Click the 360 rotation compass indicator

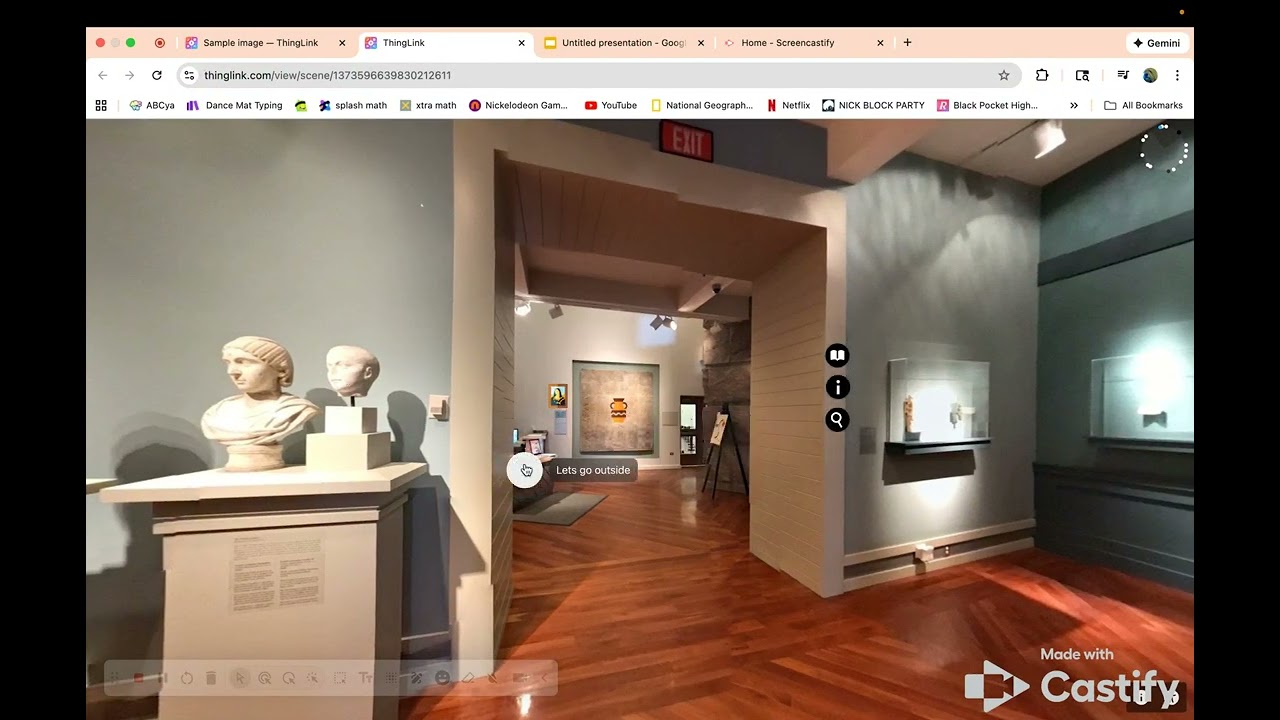[x=1164, y=149]
